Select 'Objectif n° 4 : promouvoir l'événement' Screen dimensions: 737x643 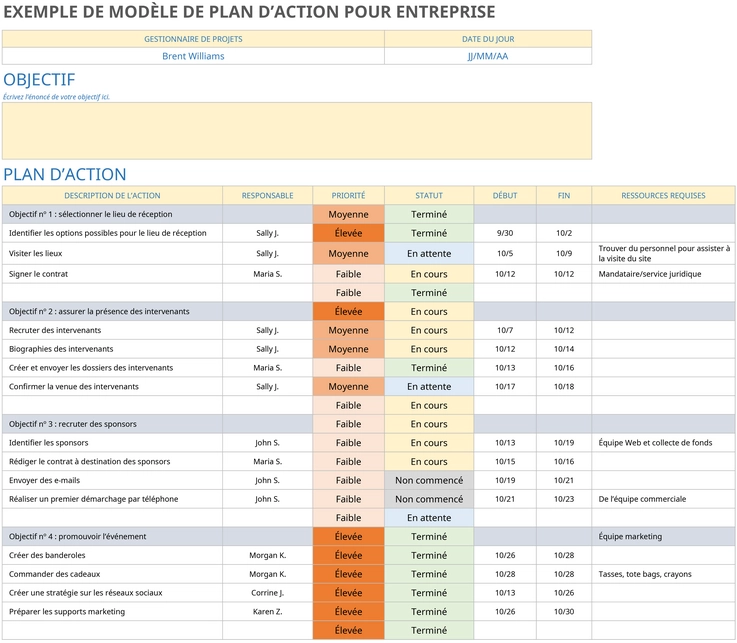(112, 537)
